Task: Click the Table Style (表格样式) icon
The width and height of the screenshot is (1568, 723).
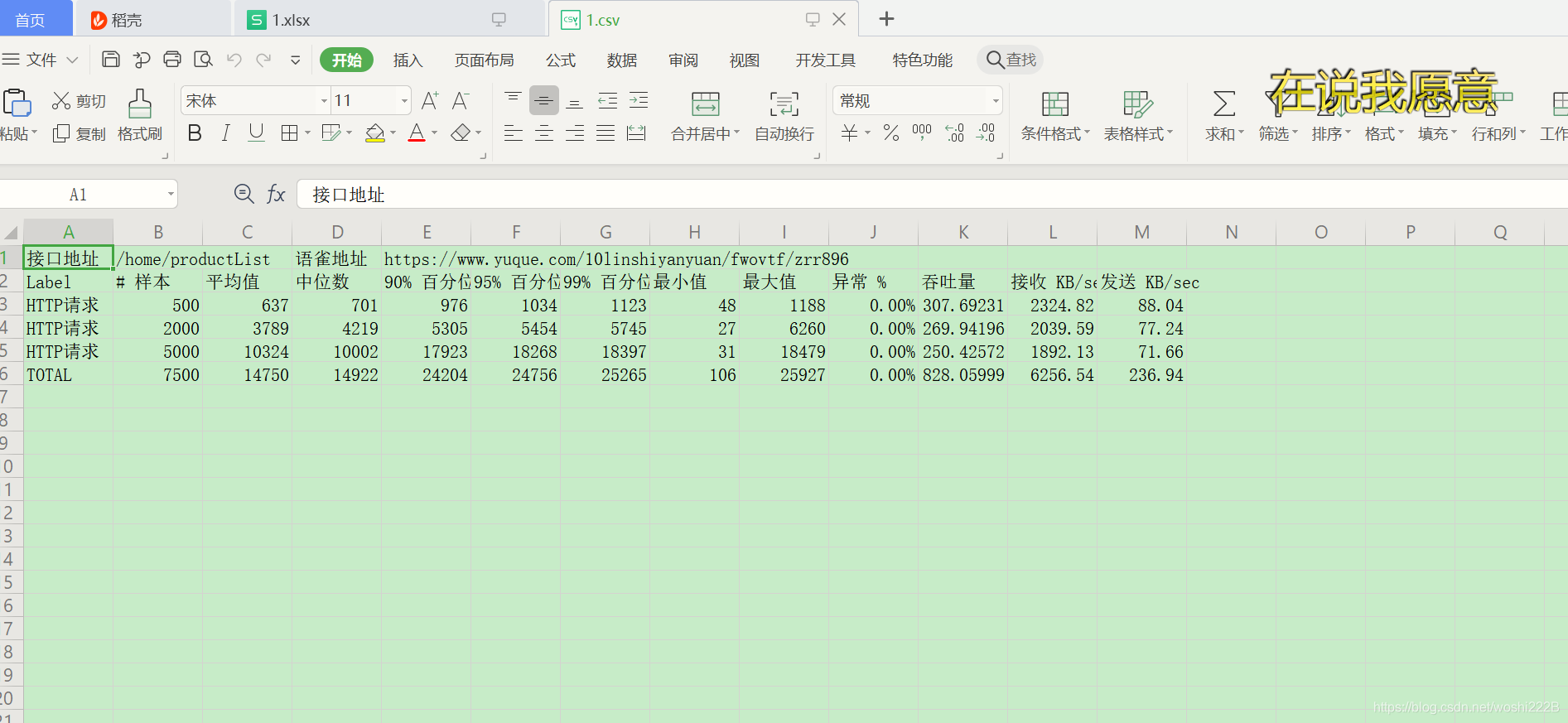Action: pyautogui.click(x=1138, y=104)
